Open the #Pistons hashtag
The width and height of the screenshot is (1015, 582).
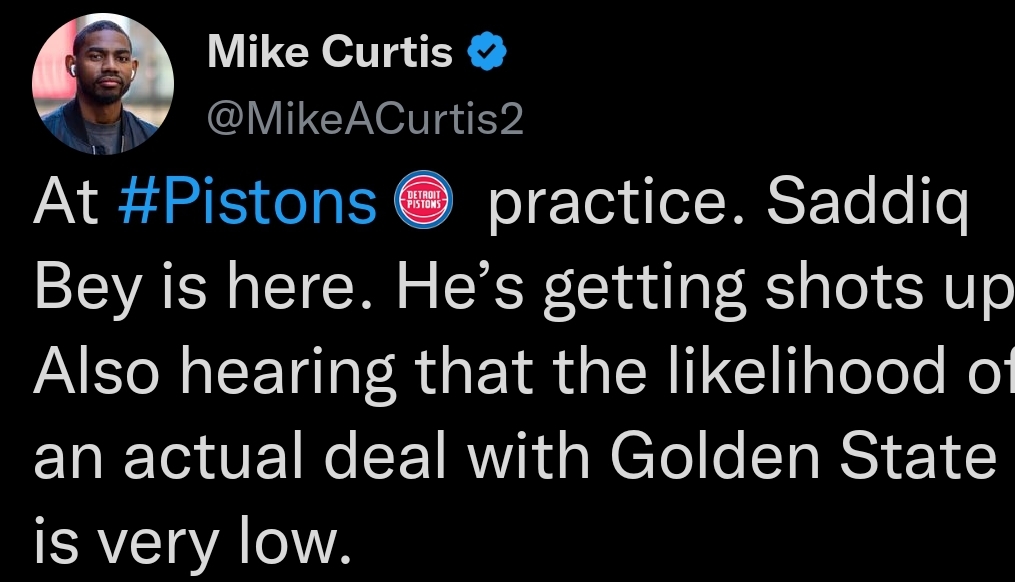click(247, 201)
